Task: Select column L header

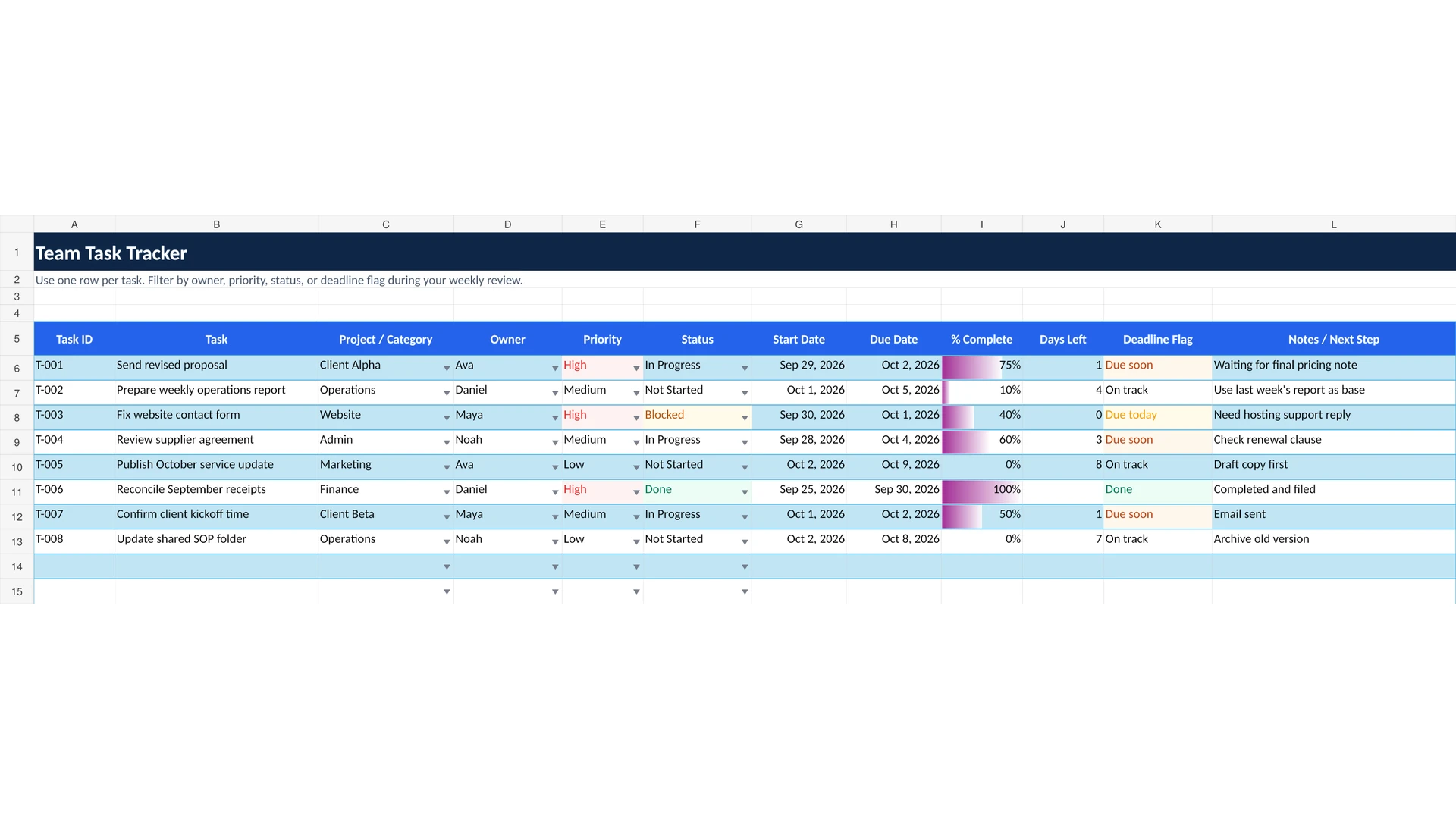Action: coord(1334,224)
